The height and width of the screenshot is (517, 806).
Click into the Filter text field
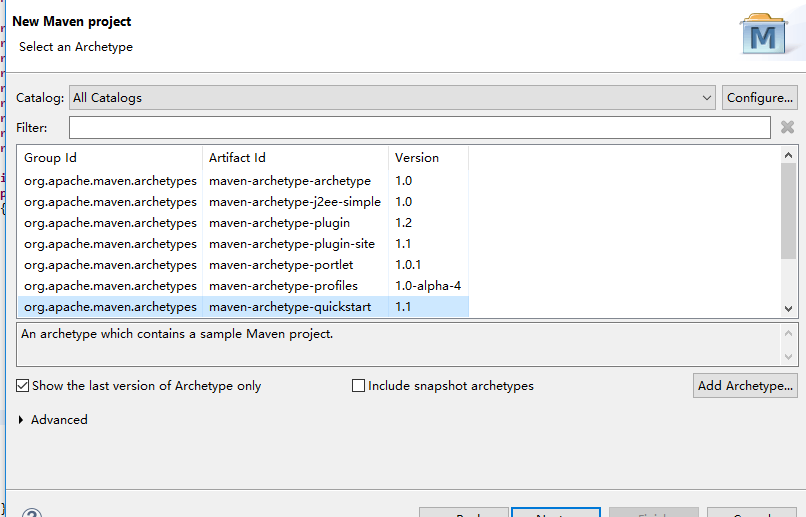(x=419, y=127)
